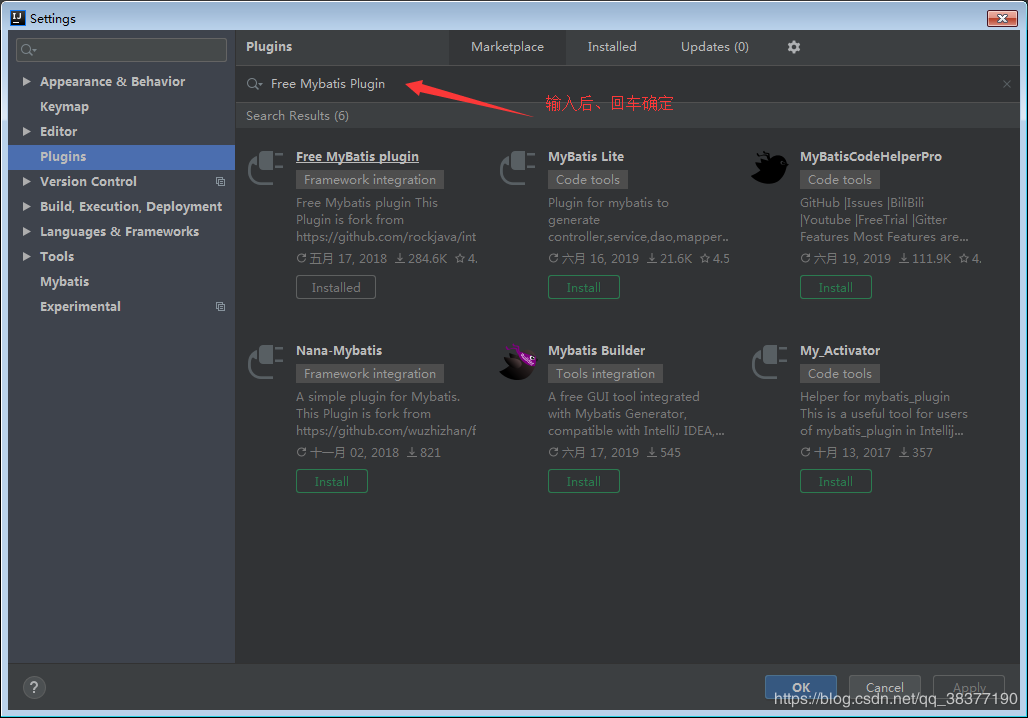The height and width of the screenshot is (718, 1028).
Task: Click Code tools tag under My_Activator
Action: [840, 374]
